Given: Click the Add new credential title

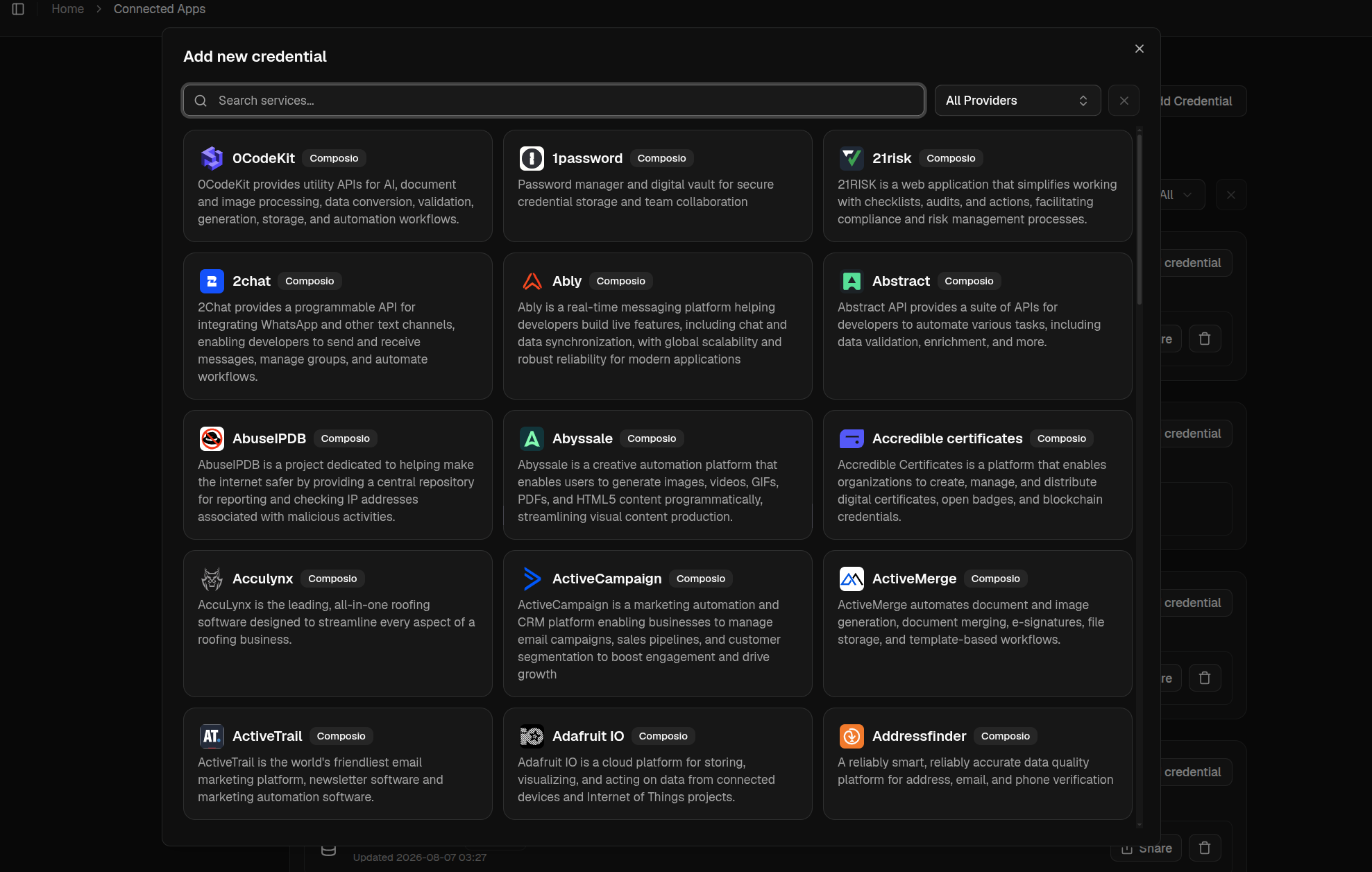Looking at the screenshot, I should click(255, 57).
